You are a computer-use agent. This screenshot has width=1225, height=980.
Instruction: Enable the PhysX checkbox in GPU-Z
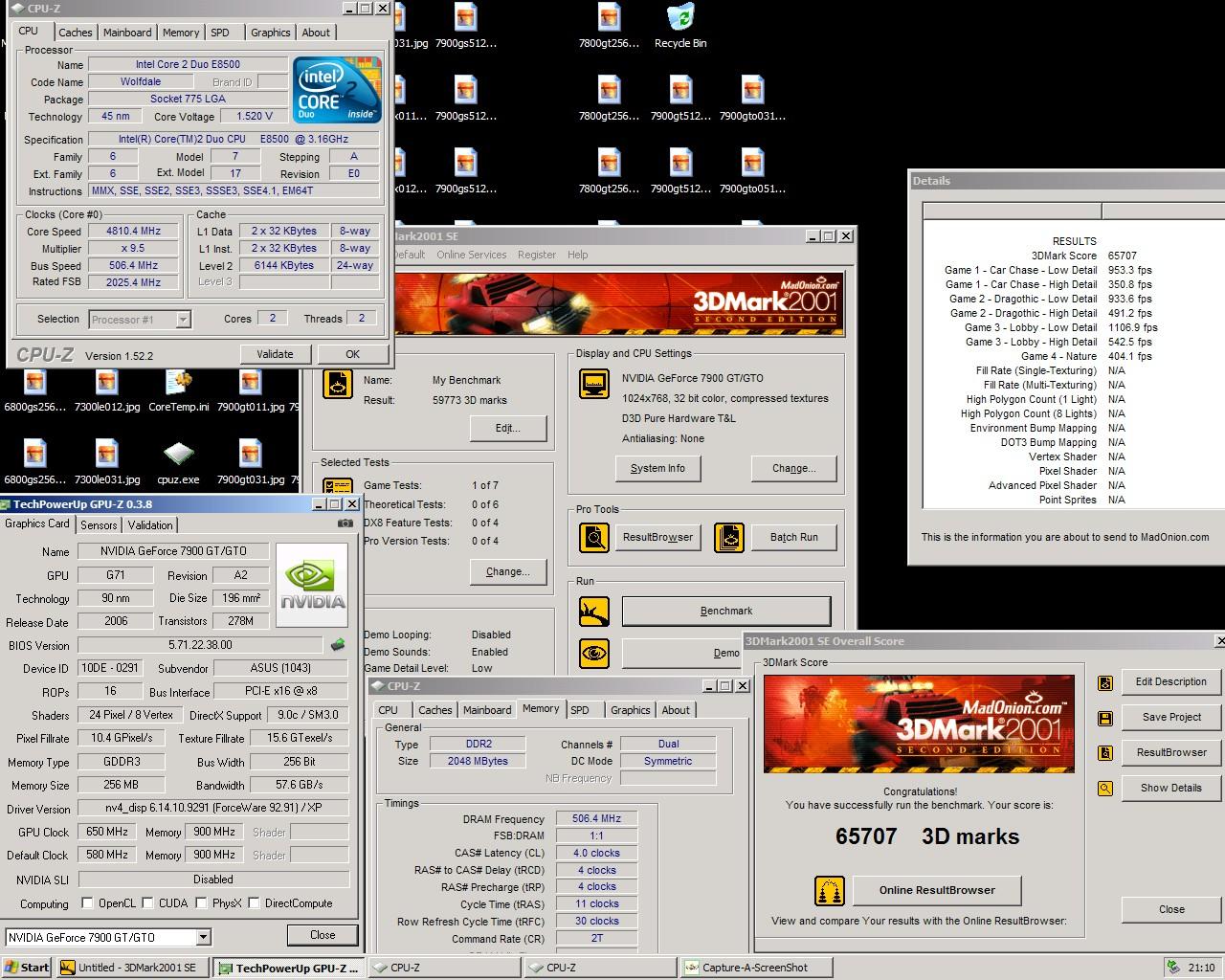(x=201, y=902)
